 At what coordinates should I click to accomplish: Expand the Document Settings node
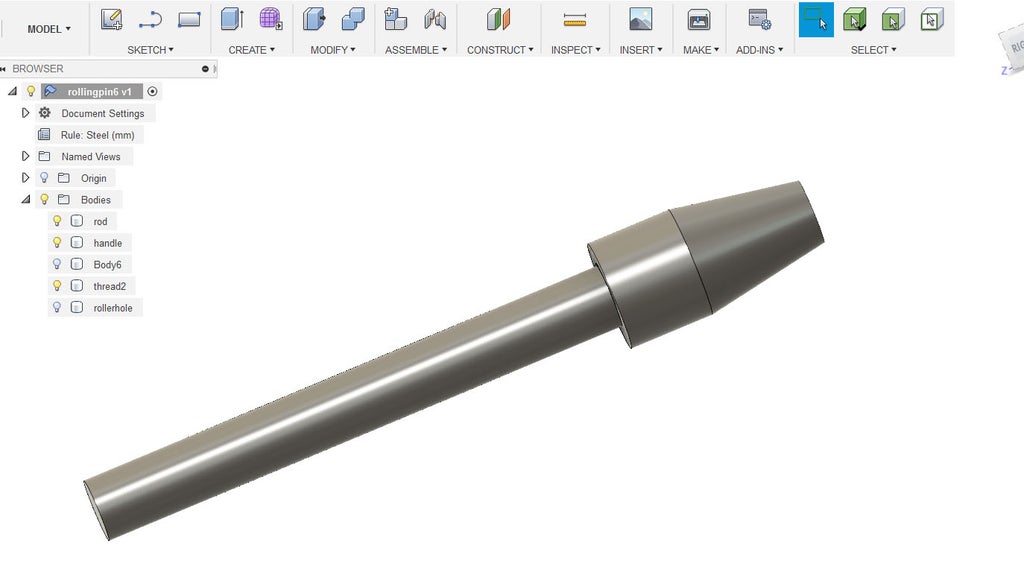(25, 113)
